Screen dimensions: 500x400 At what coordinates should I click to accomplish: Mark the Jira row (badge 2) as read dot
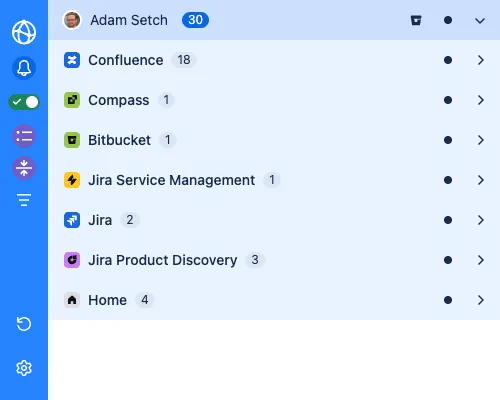(448, 220)
